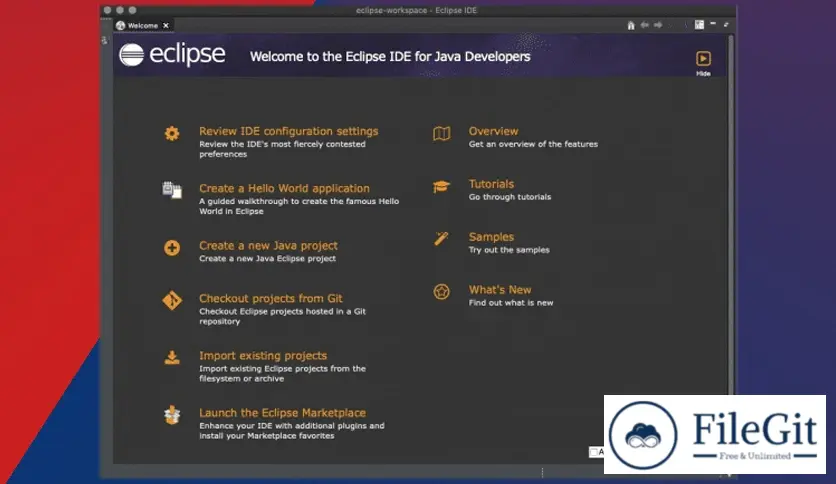836x484 pixels.
Task: Open the Tutorials link
Action: pyautogui.click(x=491, y=184)
